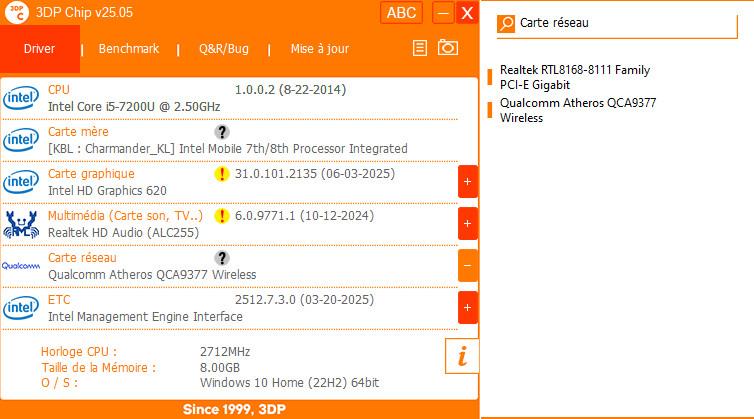Viewport: 754px width, 419px height.
Task: Click the 2712MHz CPU clock value
Action: point(225,352)
